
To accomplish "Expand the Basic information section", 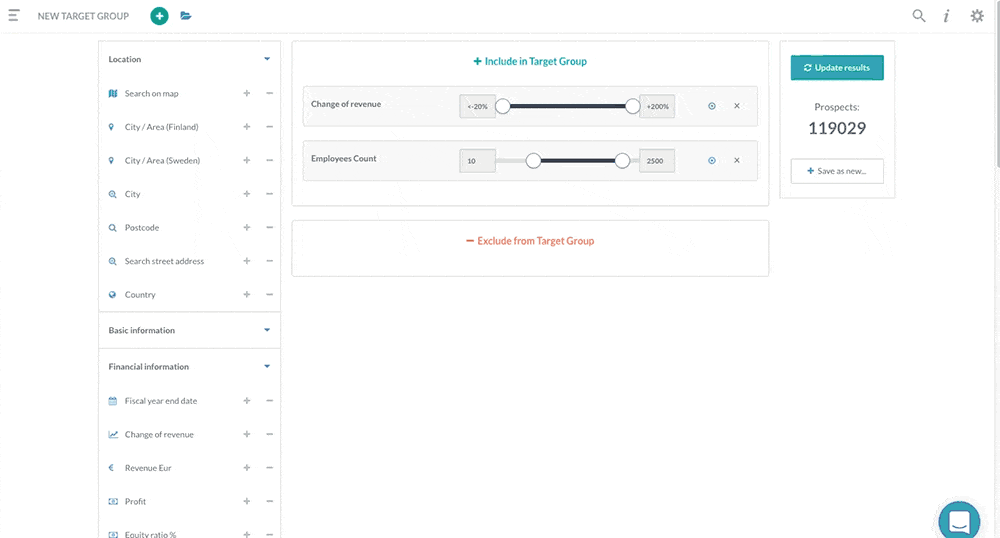I will (267, 330).
